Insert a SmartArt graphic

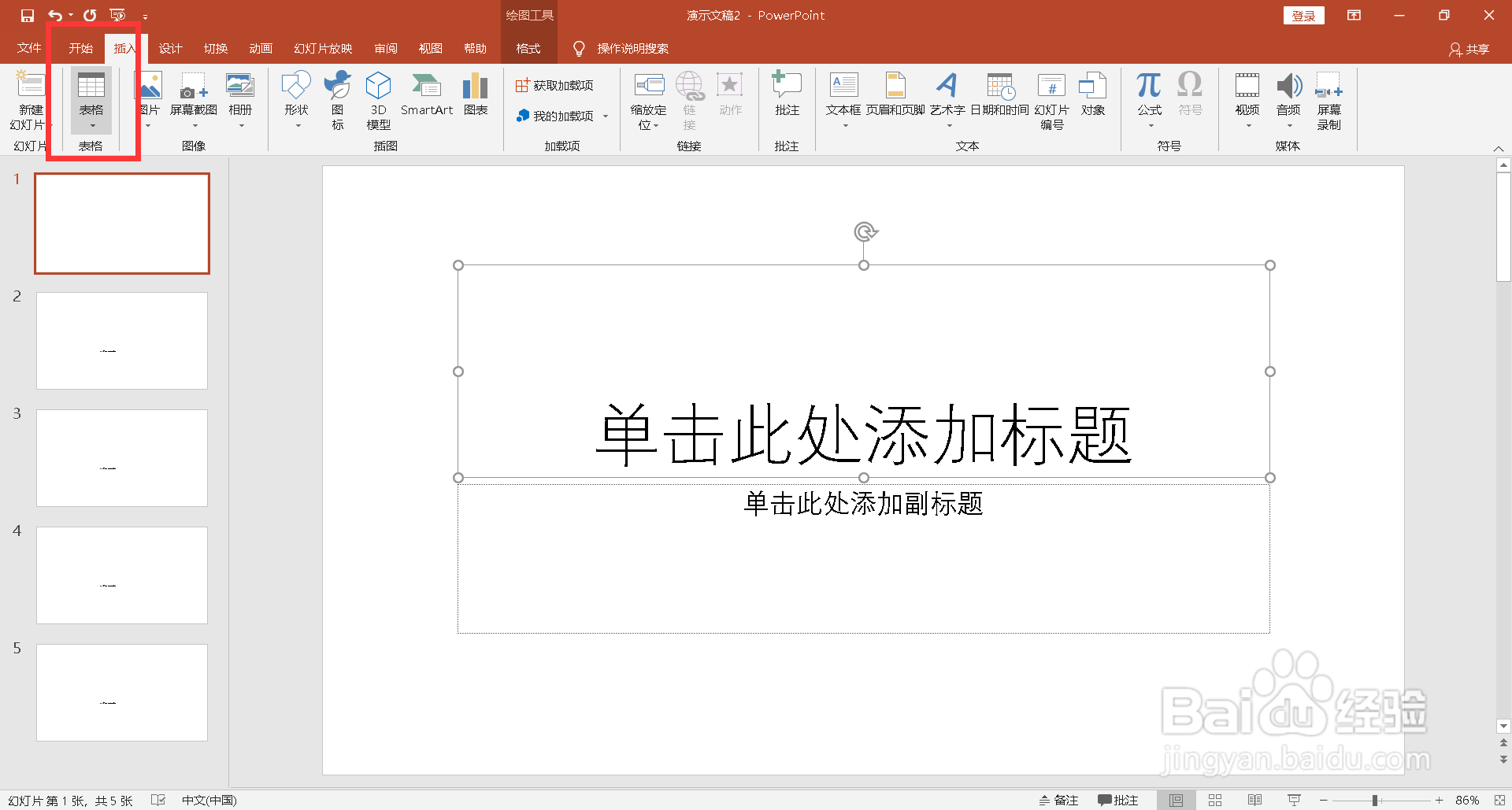(x=426, y=98)
